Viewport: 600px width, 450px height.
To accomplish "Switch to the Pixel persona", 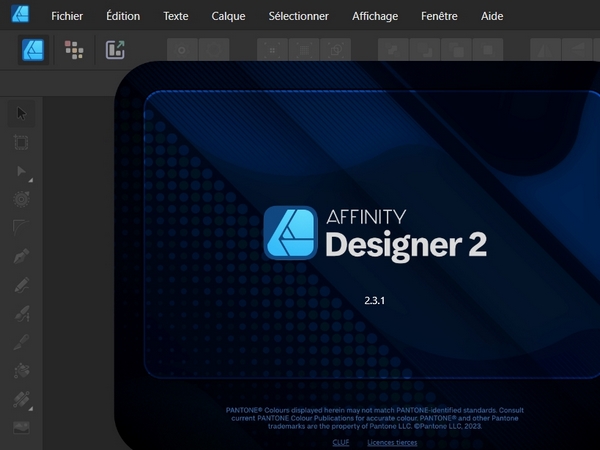I will pyautogui.click(x=74, y=50).
